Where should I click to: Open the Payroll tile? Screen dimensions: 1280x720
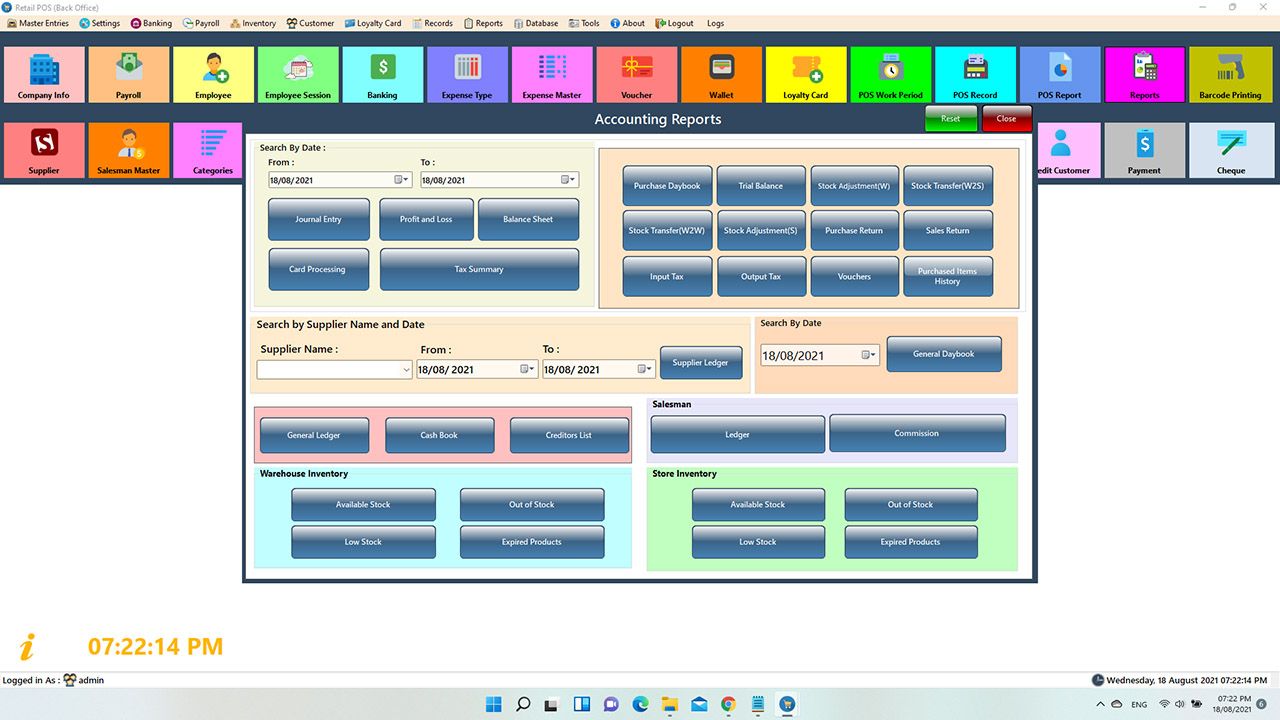point(128,75)
